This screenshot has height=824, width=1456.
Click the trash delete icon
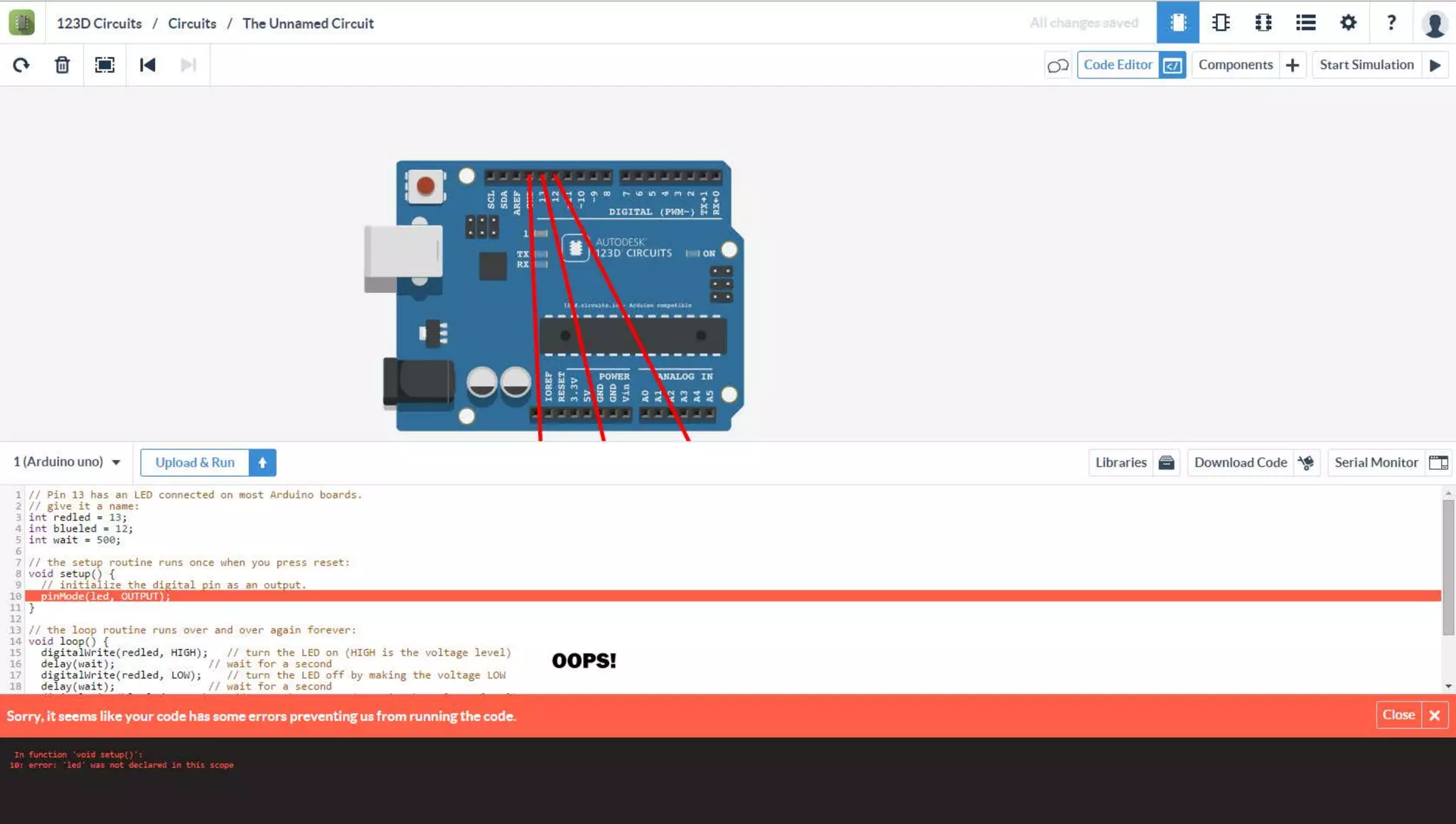[63, 65]
